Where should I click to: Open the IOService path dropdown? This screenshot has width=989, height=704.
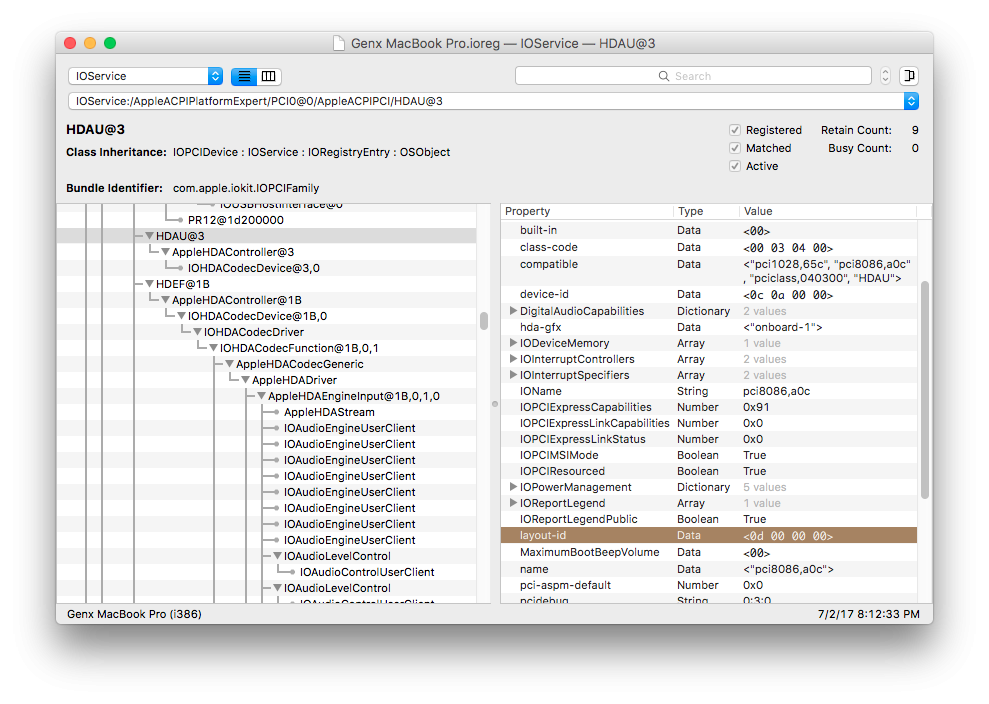click(x=910, y=101)
